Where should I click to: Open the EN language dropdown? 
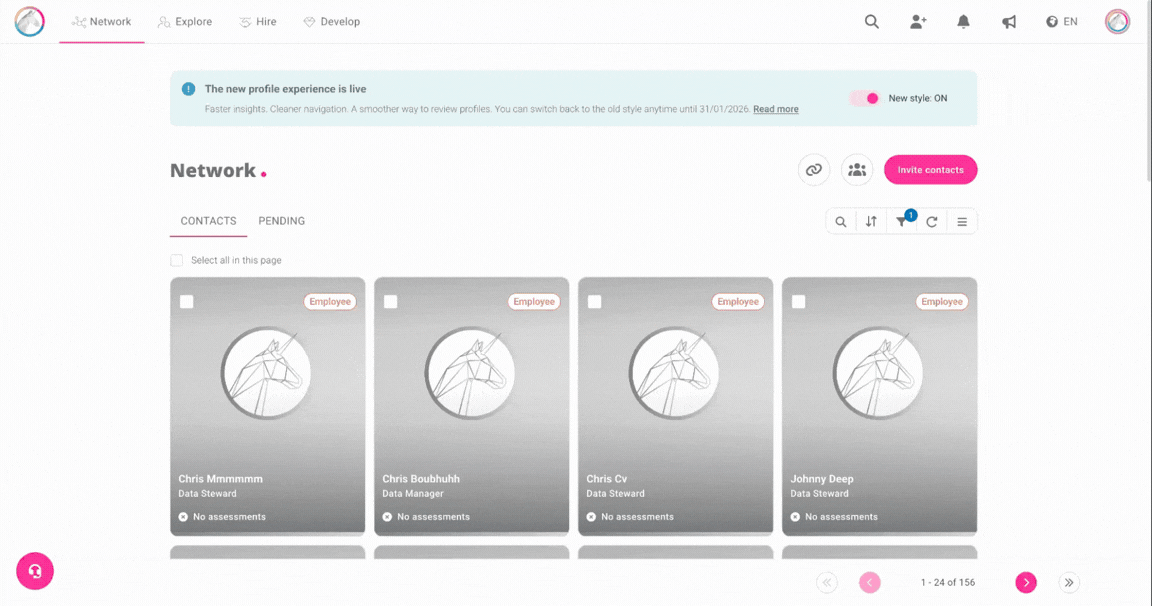click(1062, 22)
